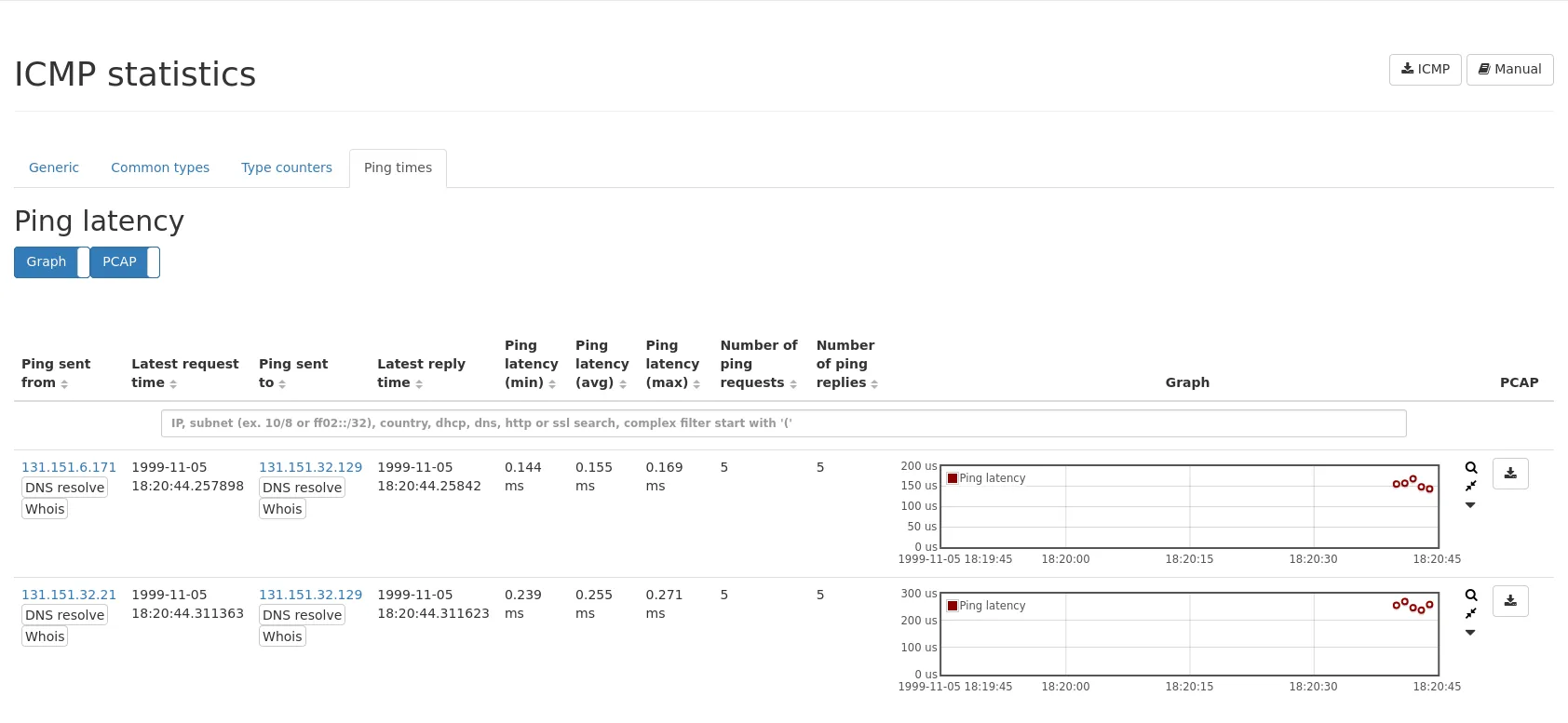Open the Common types tab

tap(160, 167)
